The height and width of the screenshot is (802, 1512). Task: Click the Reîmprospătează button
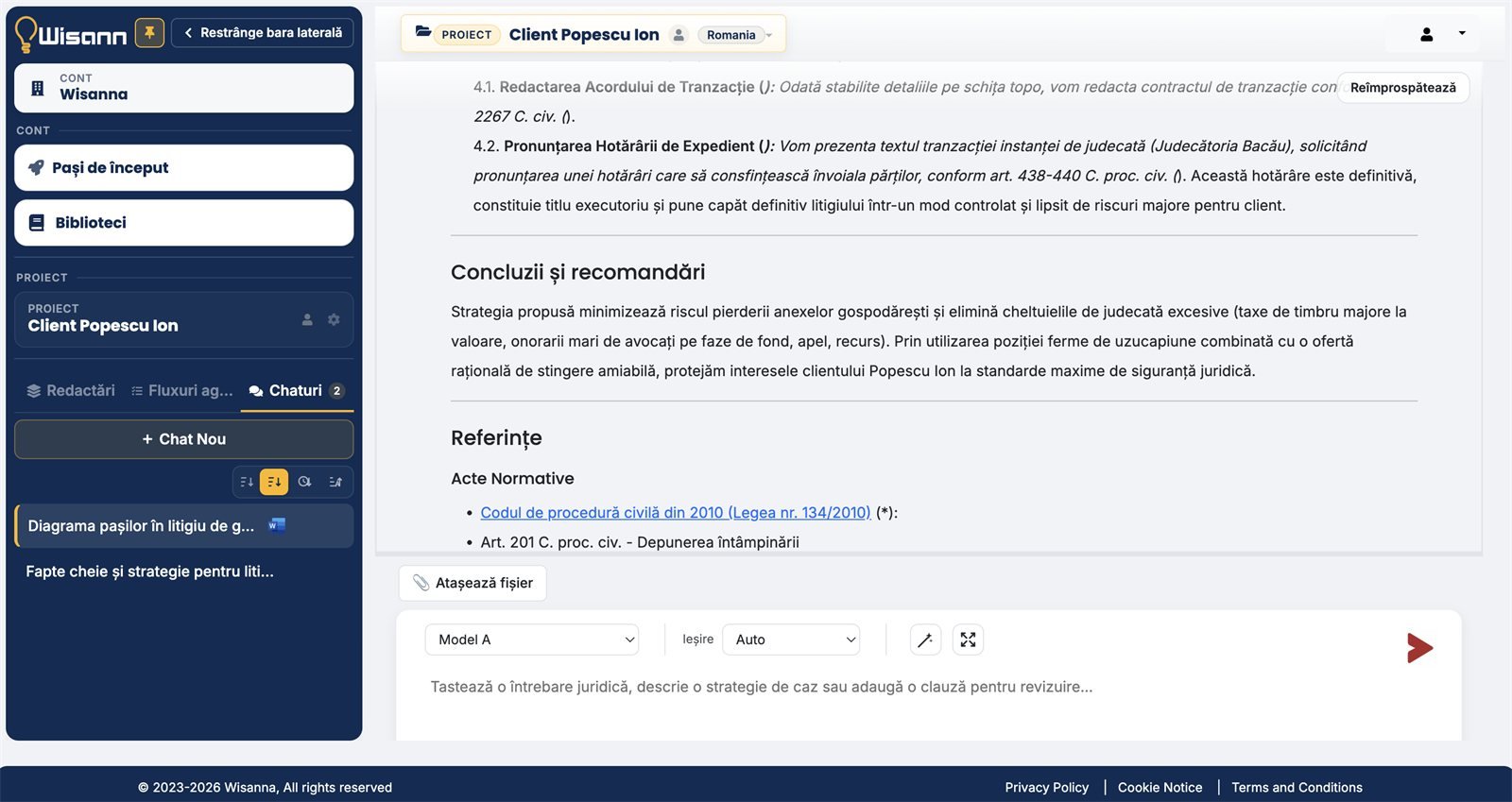(1403, 88)
